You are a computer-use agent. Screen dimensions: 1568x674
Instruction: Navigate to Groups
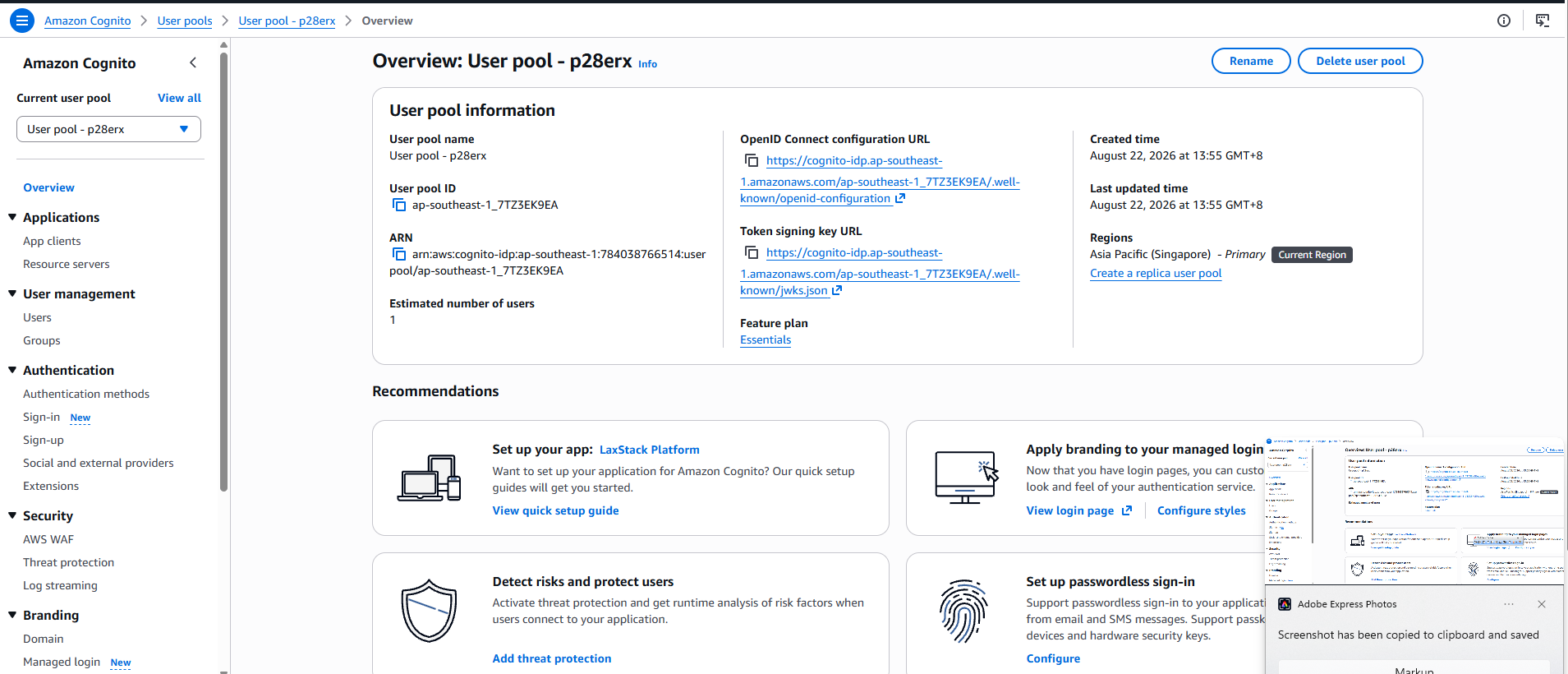point(42,340)
